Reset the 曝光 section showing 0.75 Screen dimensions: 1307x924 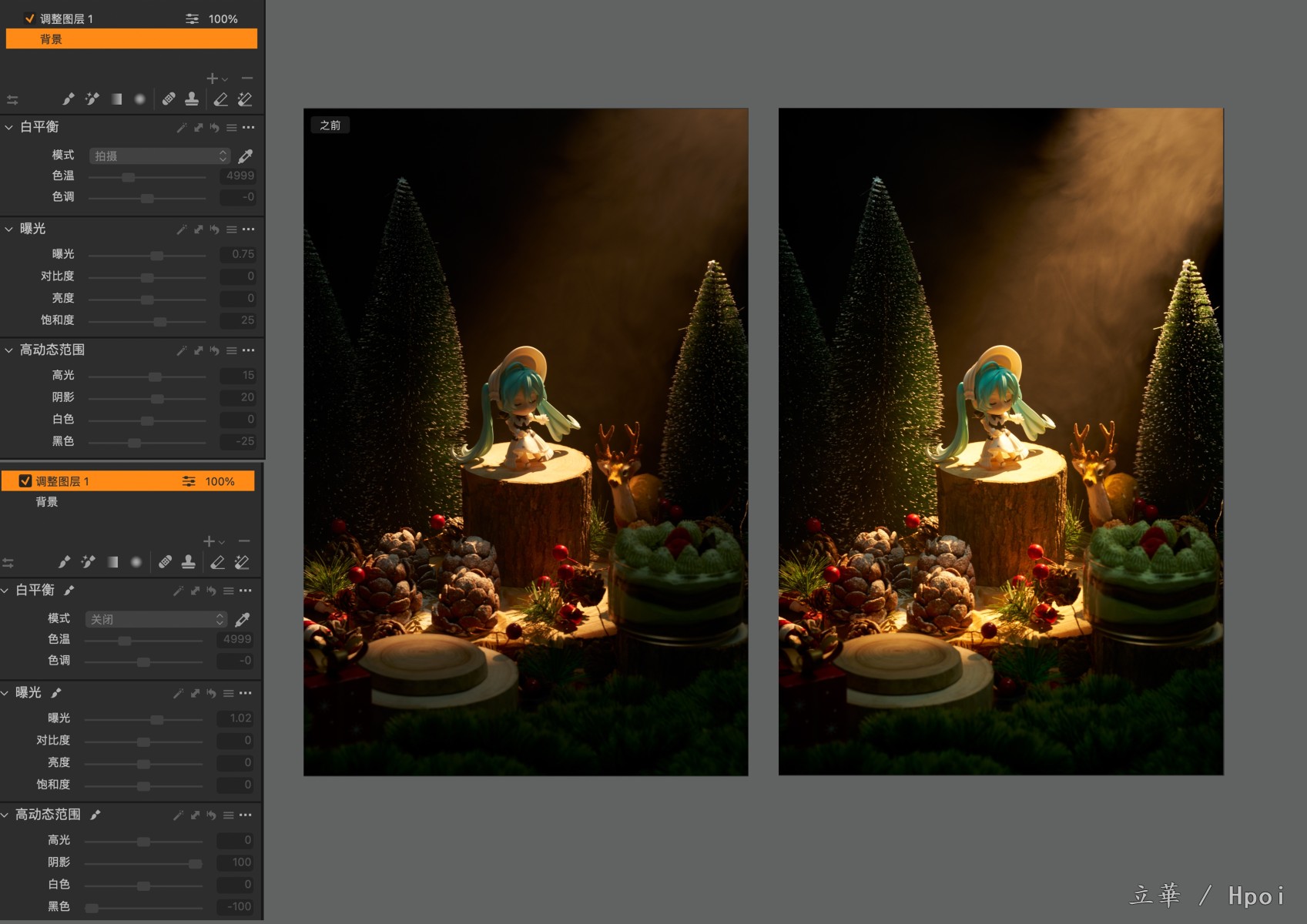coord(214,229)
